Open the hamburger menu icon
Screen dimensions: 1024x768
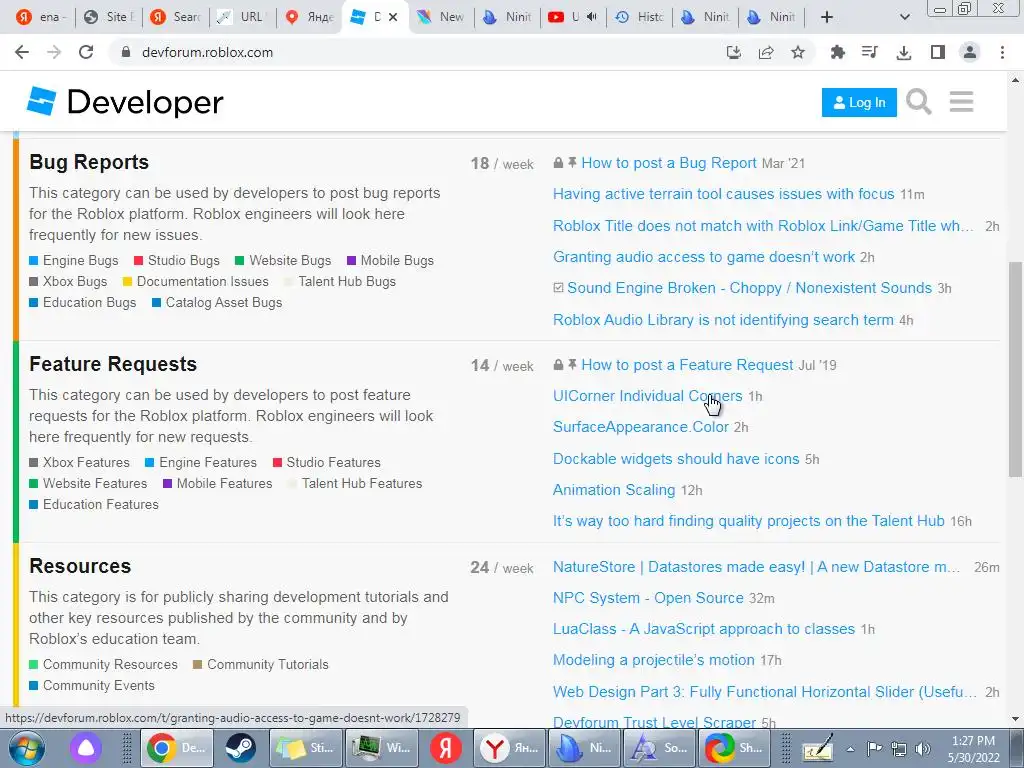coord(961,102)
